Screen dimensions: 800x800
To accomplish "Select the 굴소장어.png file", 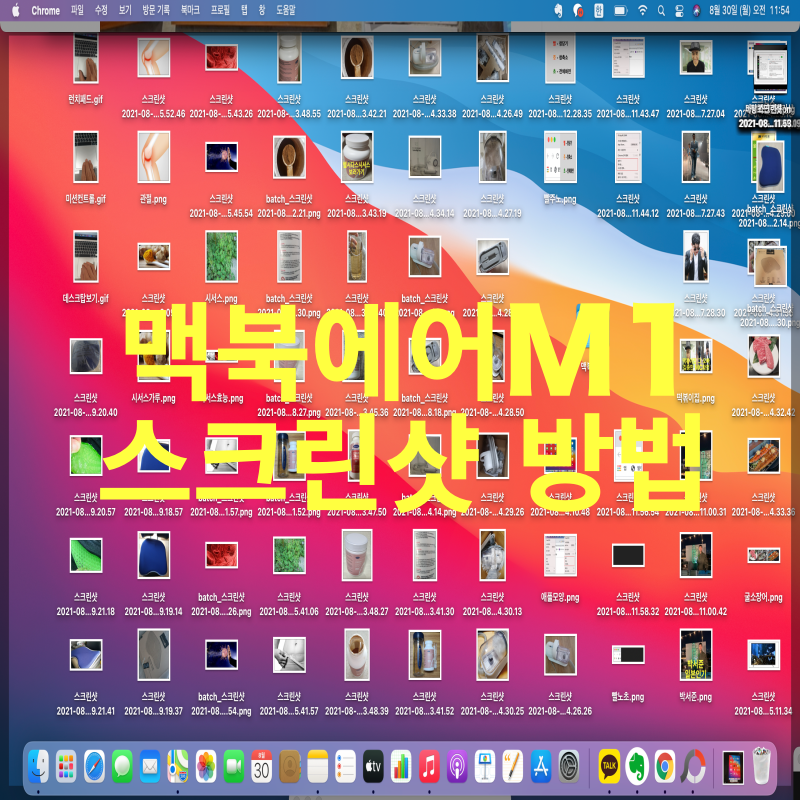I will coord(763,556).
